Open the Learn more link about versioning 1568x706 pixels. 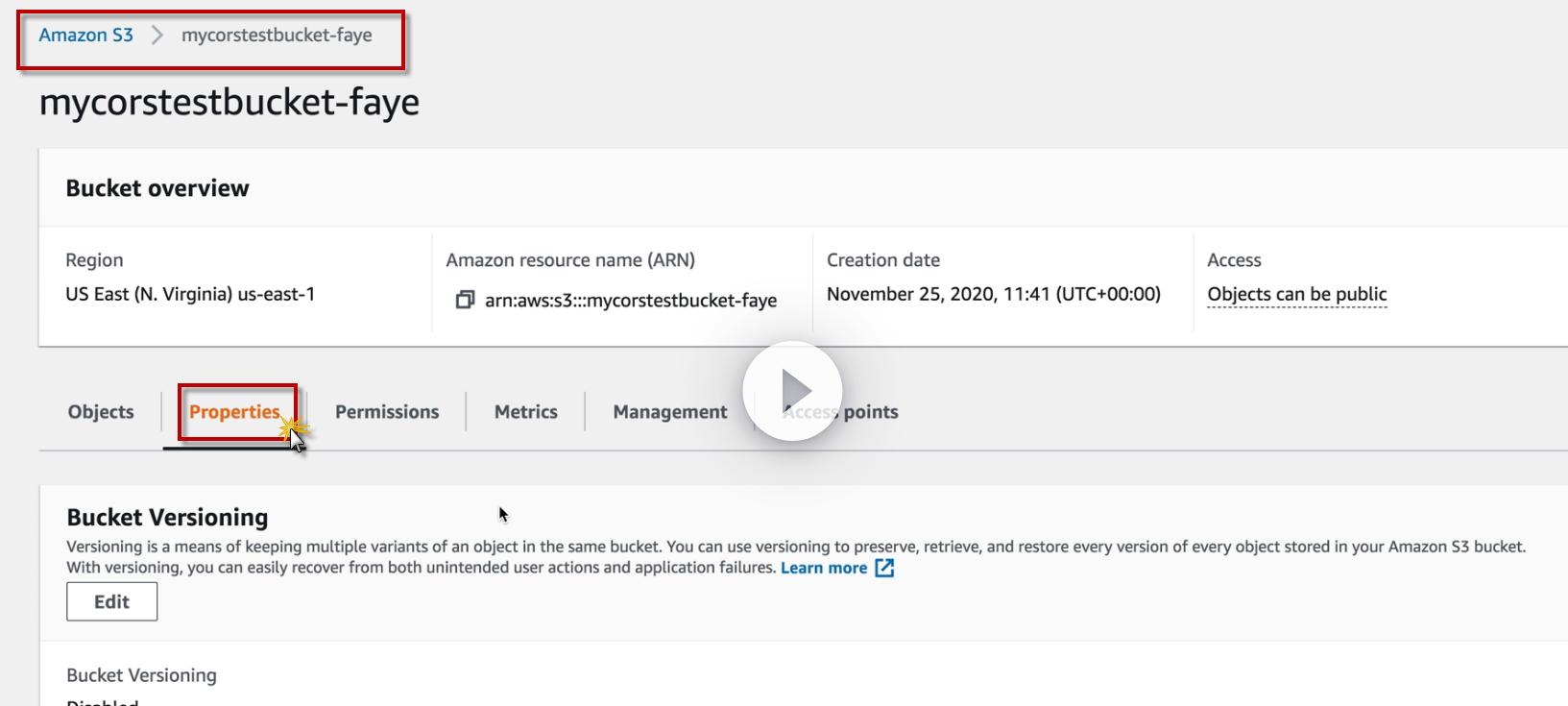point(824,569)
